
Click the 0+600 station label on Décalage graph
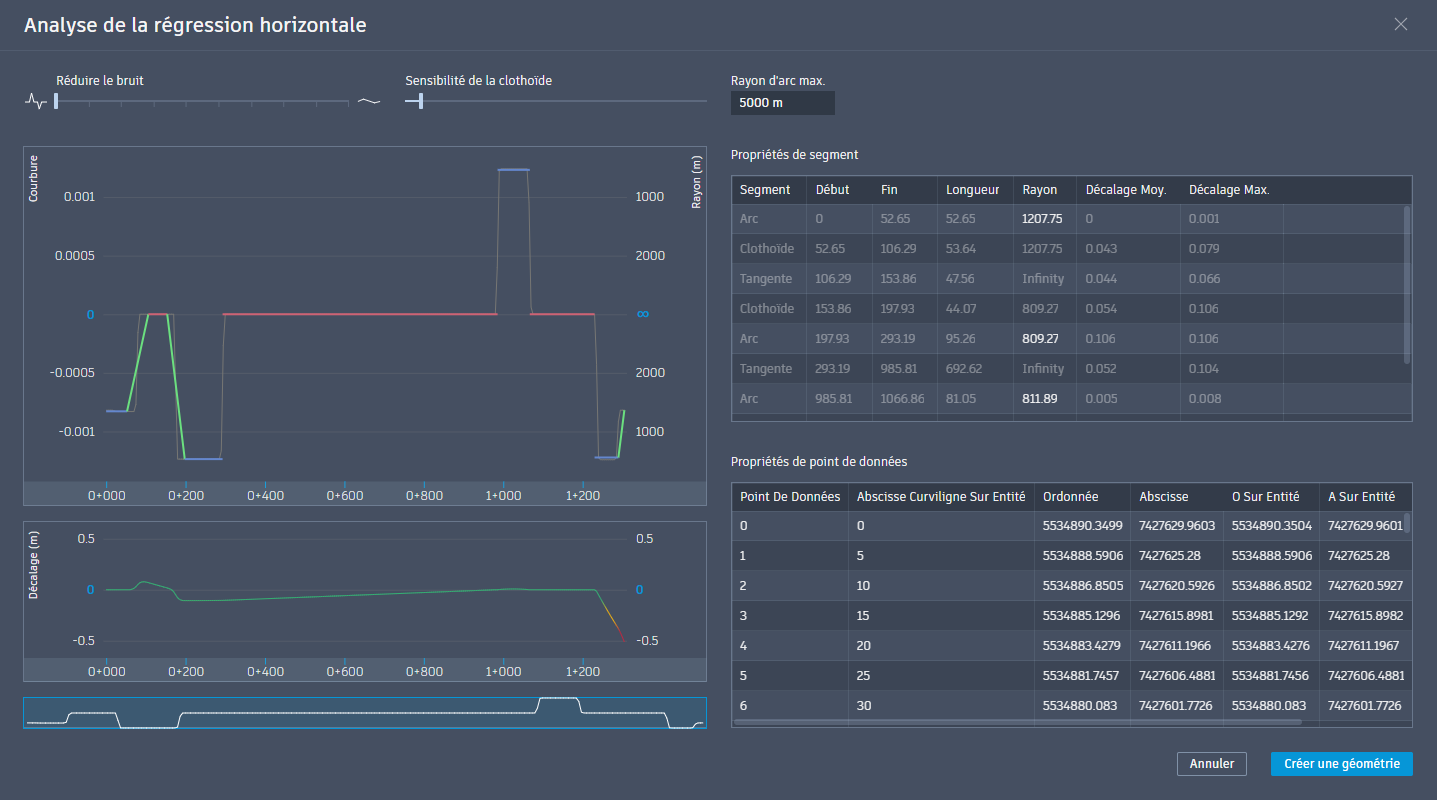tap(344, 672)
